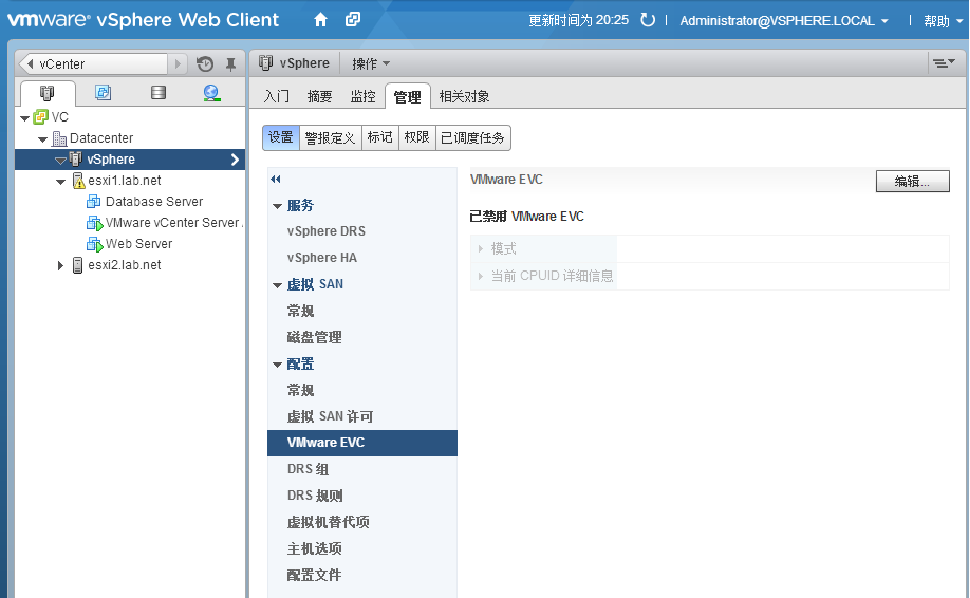Go to the vSphere Web Client home icon
This screenshot has height=598, width=970.
click(320, 20)
